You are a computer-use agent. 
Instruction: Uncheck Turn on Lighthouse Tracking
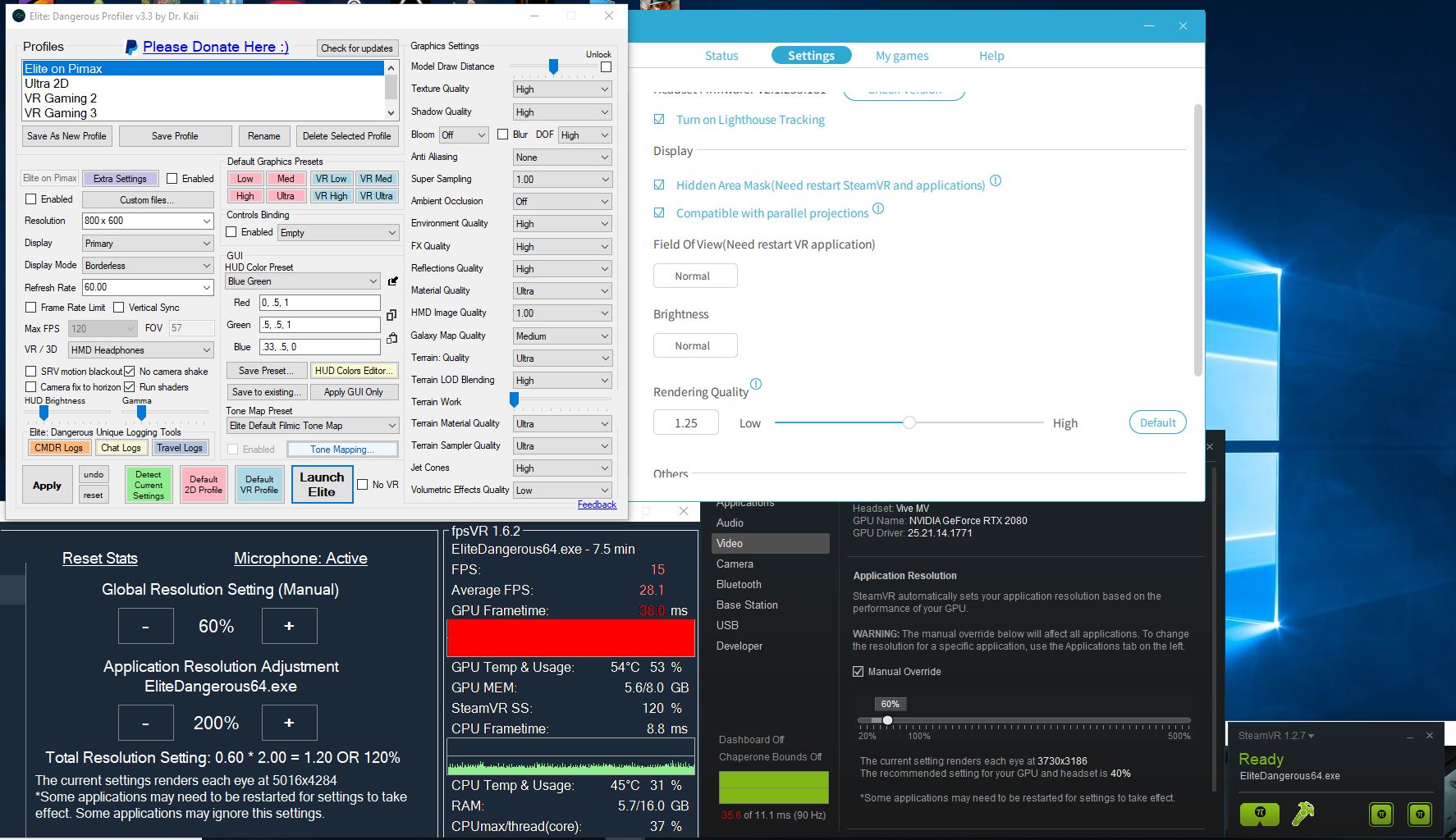coord(659,120)
